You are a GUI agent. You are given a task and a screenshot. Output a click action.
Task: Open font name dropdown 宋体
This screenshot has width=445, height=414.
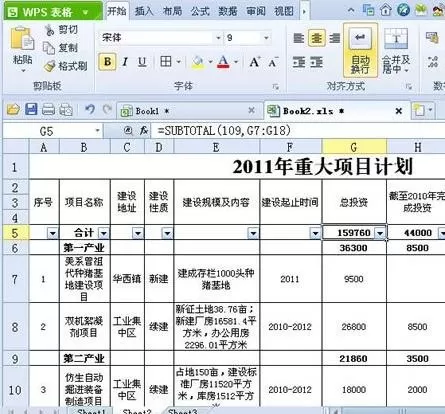point(218,38)
